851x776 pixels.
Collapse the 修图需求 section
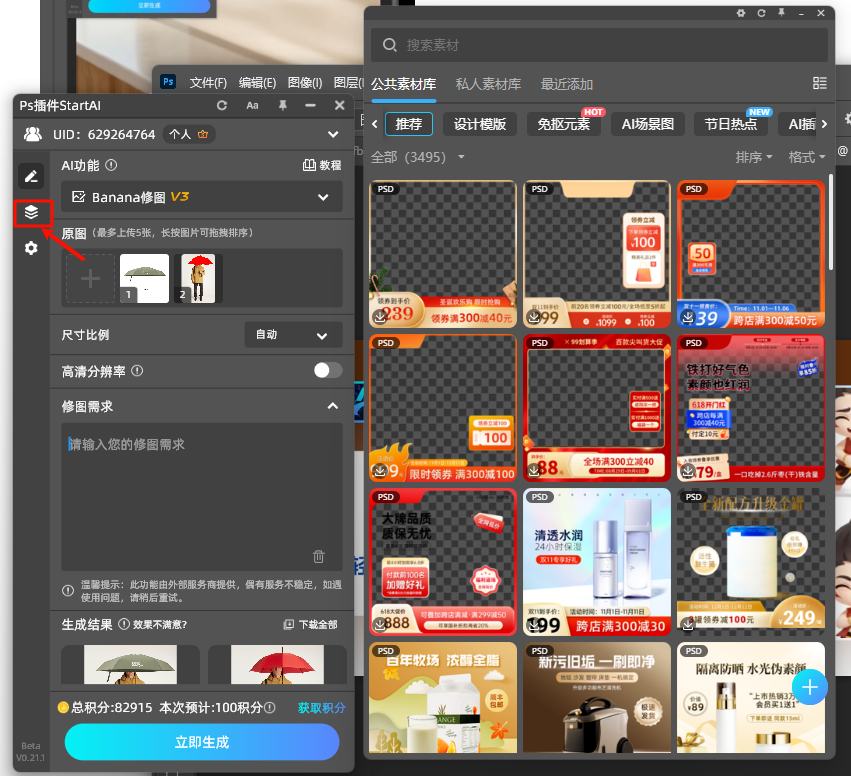click(332, 406)
